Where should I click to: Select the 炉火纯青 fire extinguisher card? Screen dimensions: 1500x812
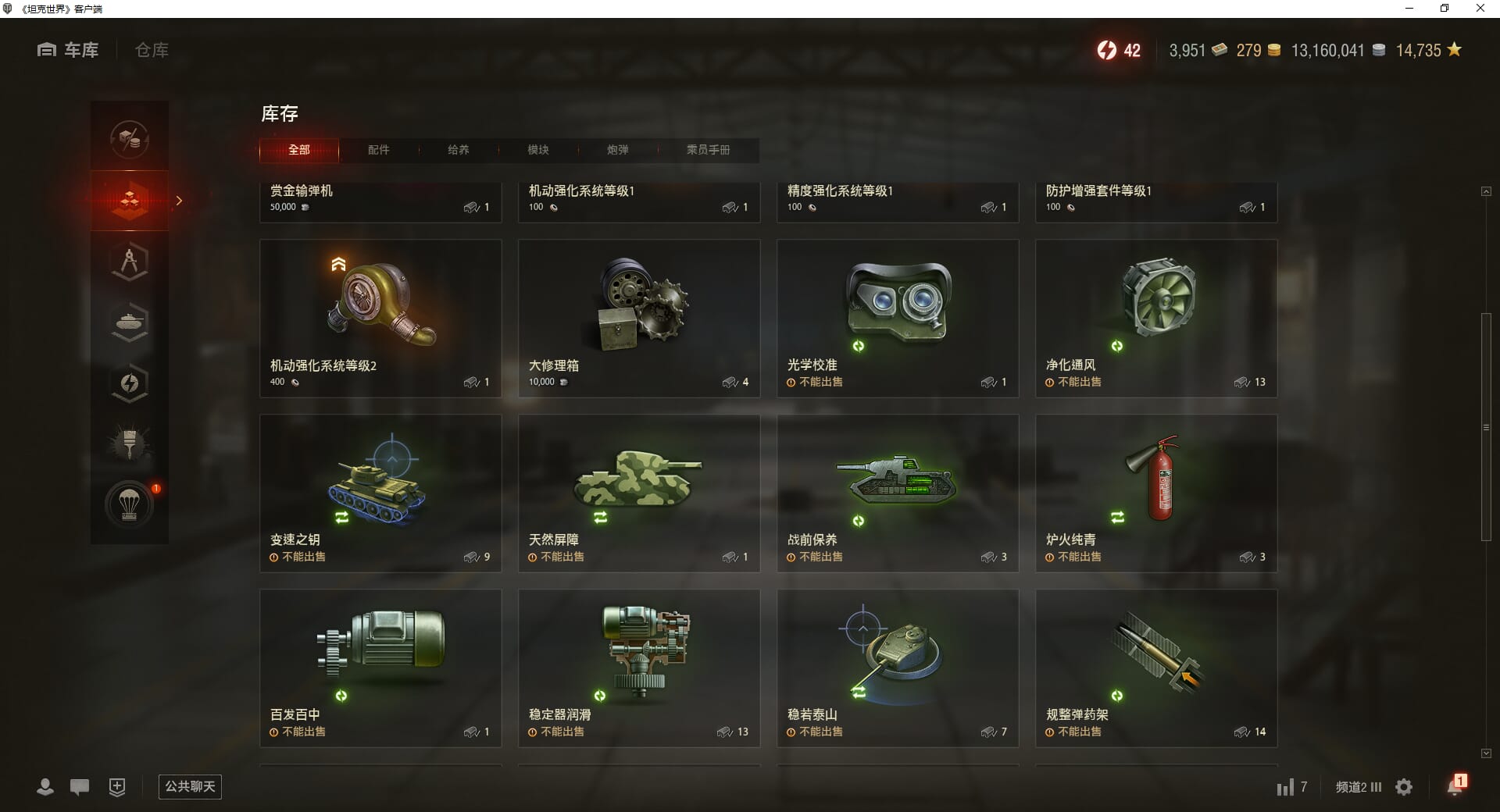pos(1156,493)
